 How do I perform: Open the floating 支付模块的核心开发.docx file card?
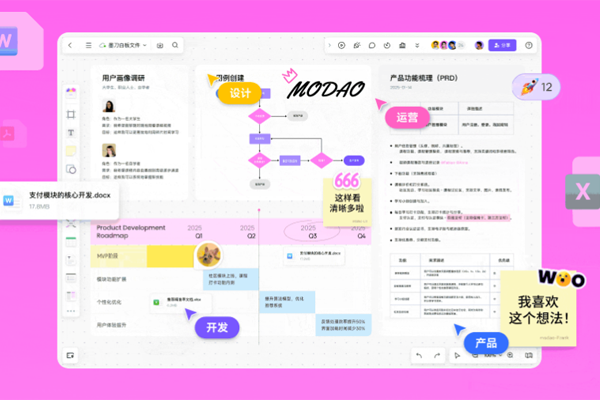(x=59, y=201)
